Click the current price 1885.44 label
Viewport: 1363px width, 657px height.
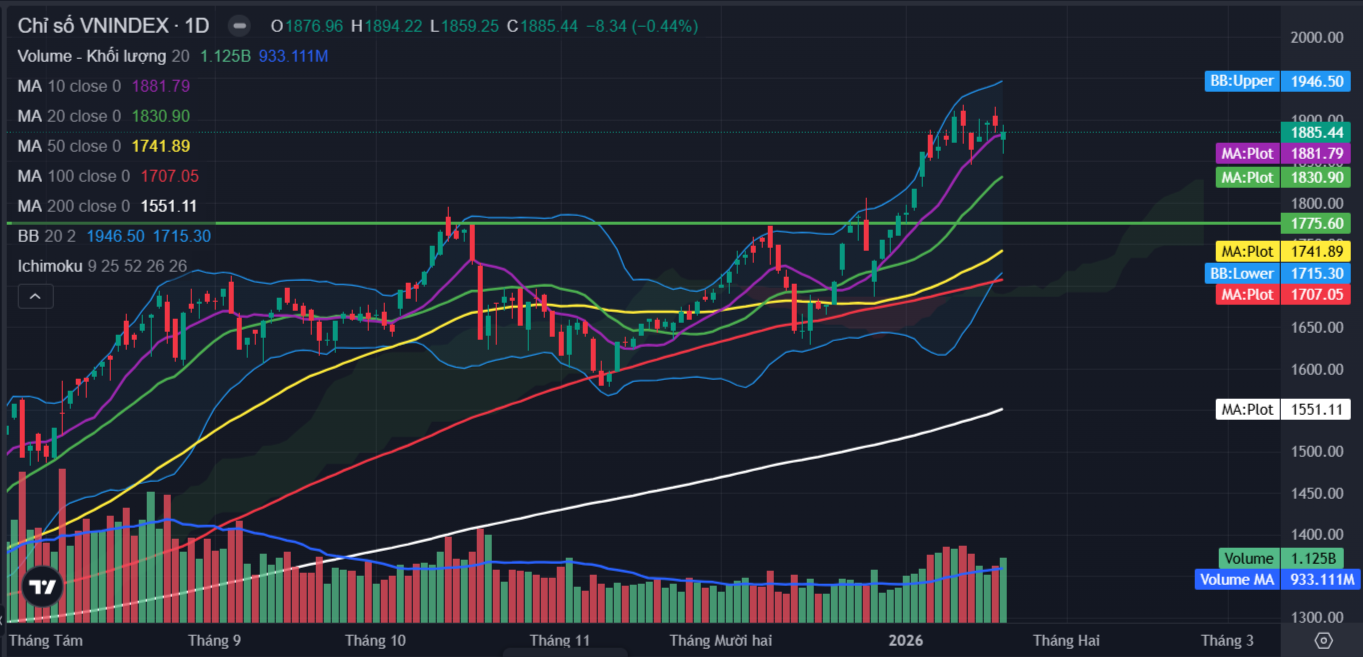coord(1315,132)
